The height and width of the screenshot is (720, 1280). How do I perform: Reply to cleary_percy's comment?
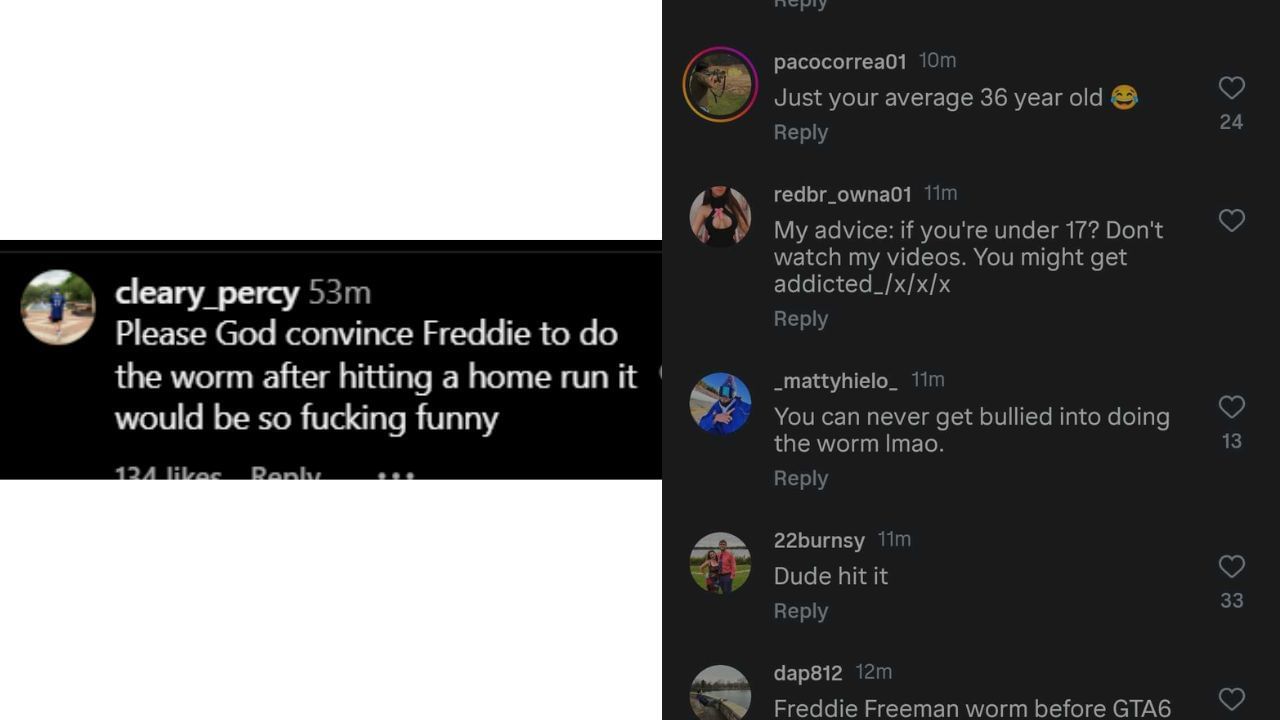tap(286, 477)
